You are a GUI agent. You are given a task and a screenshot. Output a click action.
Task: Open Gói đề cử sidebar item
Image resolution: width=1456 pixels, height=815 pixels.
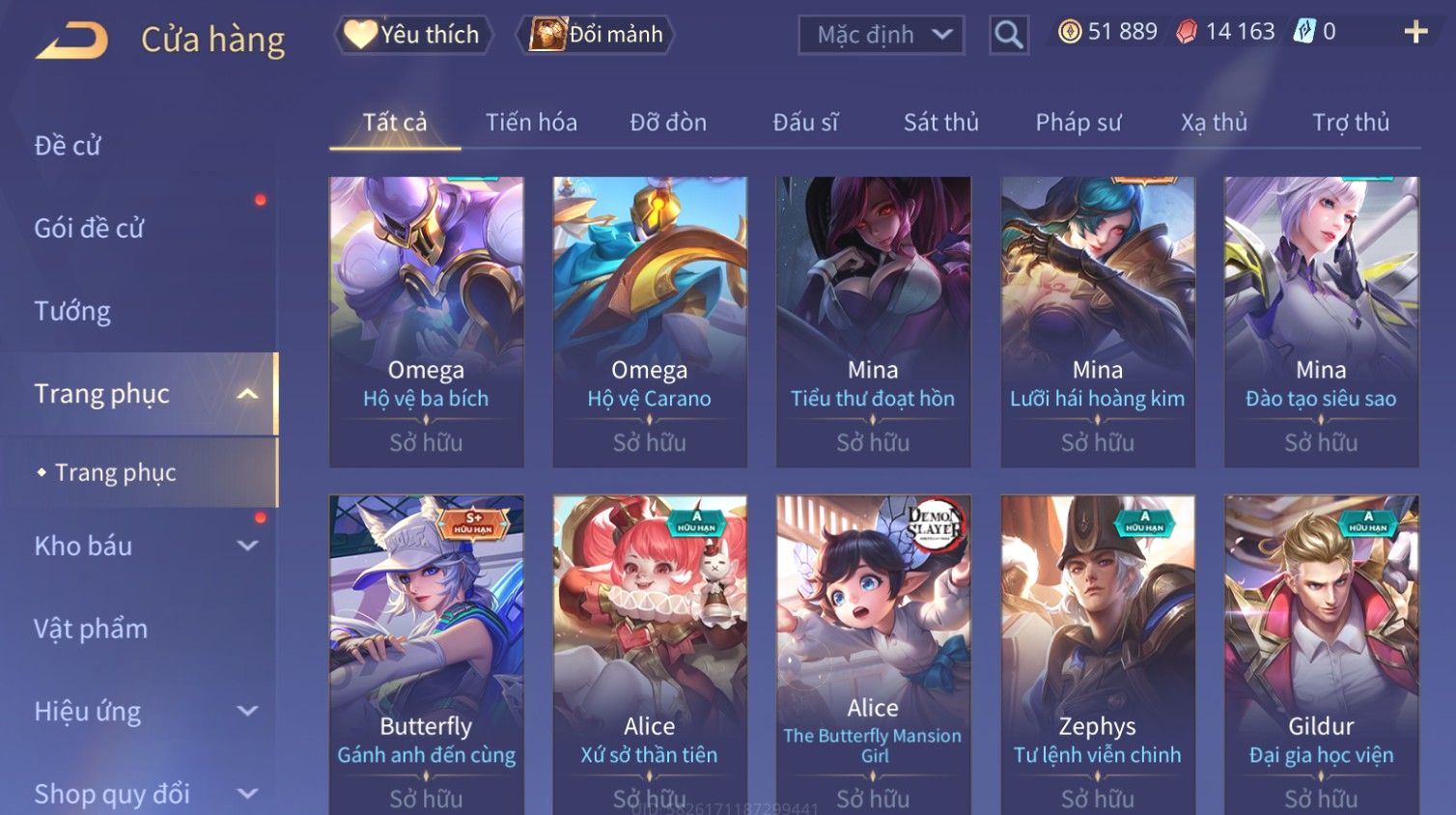pyautogui.click(x=89, y=228)
